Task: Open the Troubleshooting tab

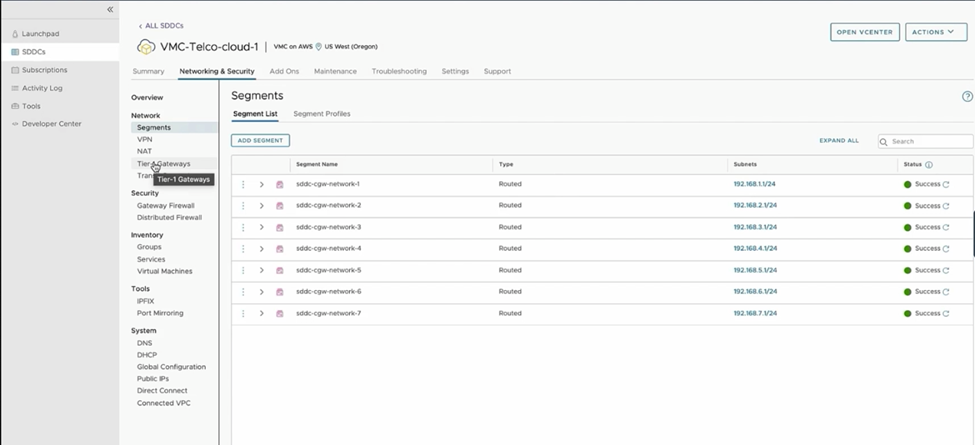Action: click(399, 72)
